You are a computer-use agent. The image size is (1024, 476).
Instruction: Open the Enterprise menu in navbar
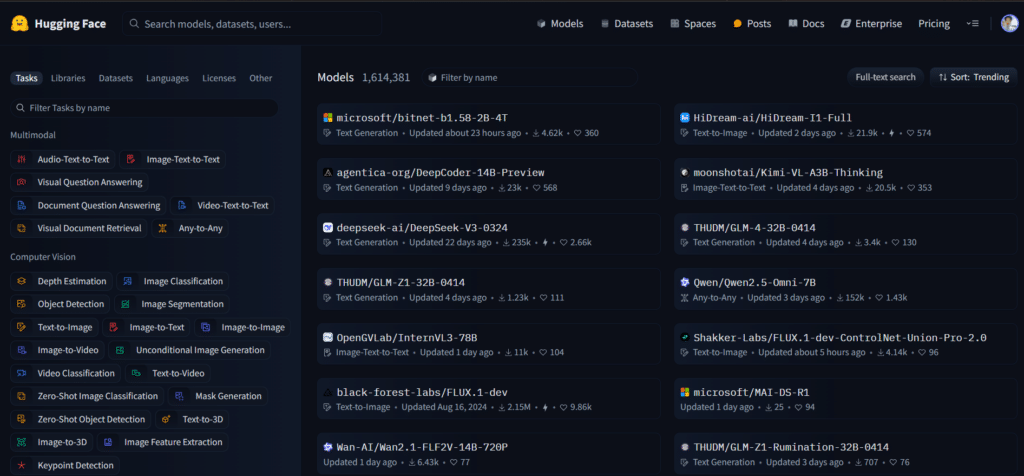pos(871,23)
